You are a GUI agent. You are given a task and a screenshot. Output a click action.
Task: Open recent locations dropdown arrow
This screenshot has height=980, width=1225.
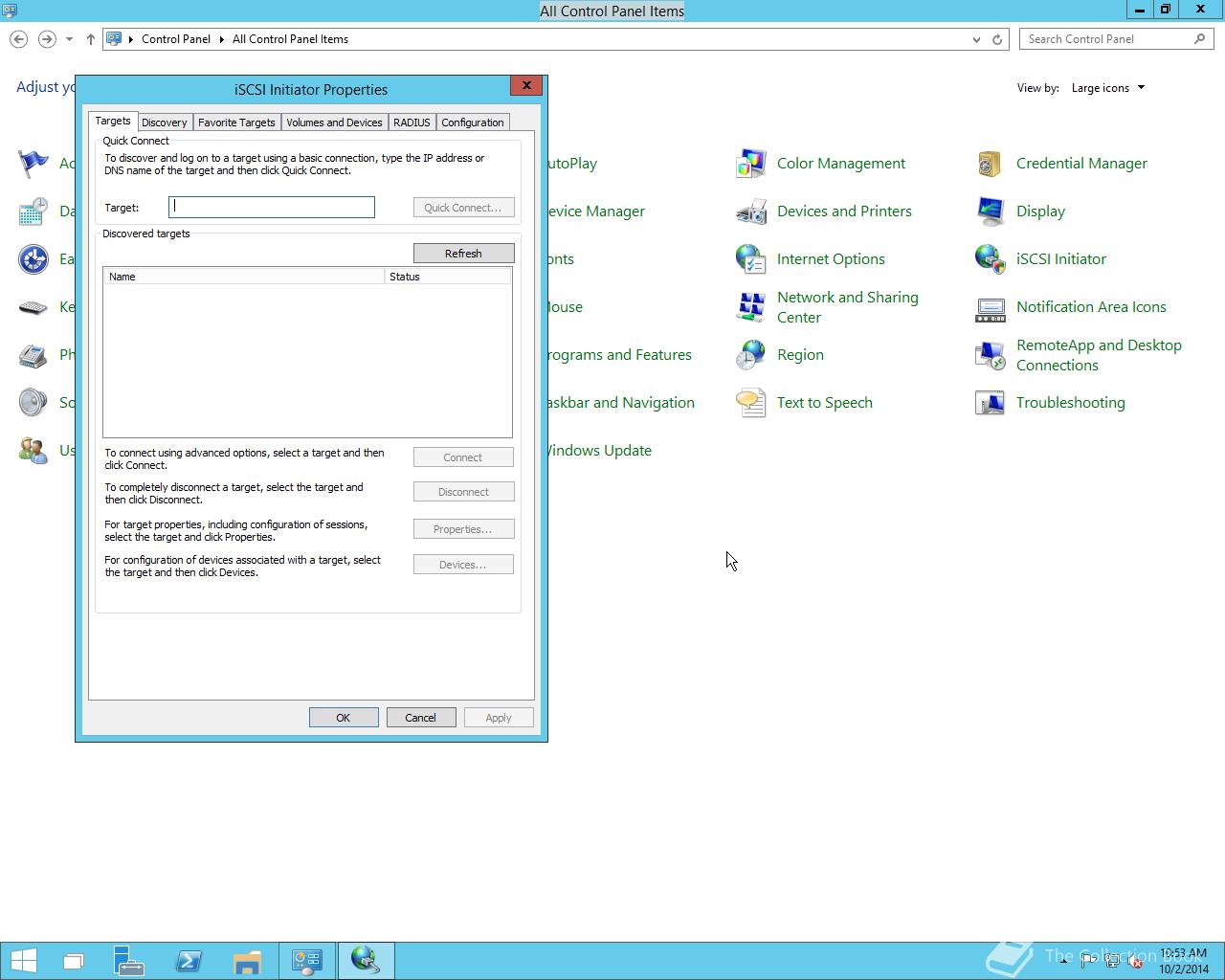tap(69, 39)
